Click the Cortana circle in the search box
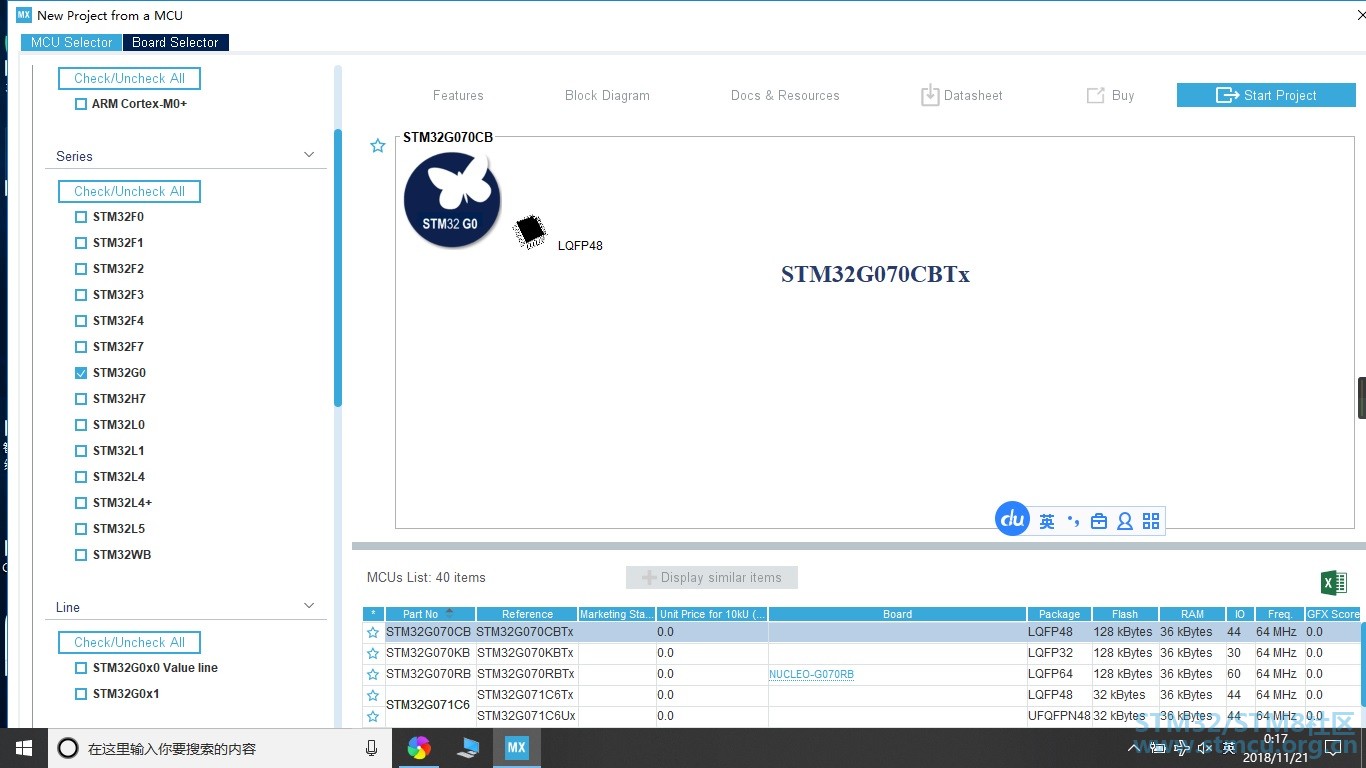The width and height of the screenshot is (1366, 768). (68, 748)
